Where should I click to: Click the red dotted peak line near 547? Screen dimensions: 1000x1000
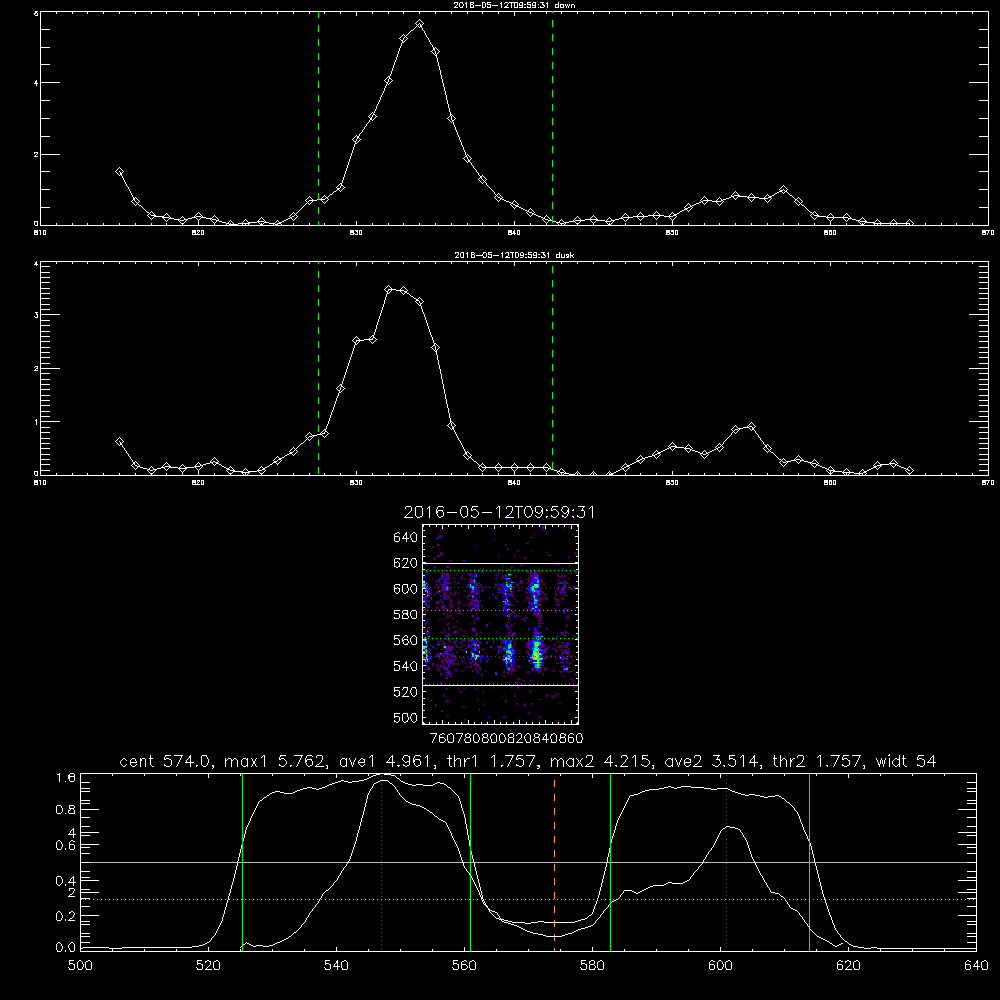(381, 861)
